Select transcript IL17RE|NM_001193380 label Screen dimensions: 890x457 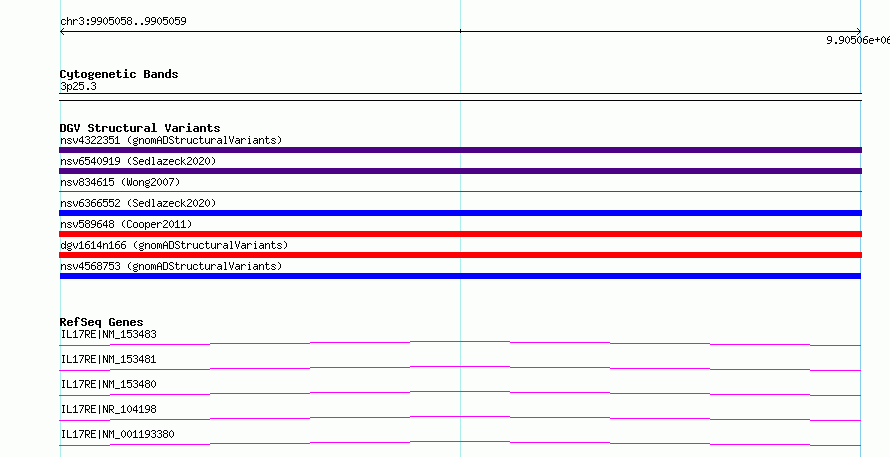click(117, 434)
